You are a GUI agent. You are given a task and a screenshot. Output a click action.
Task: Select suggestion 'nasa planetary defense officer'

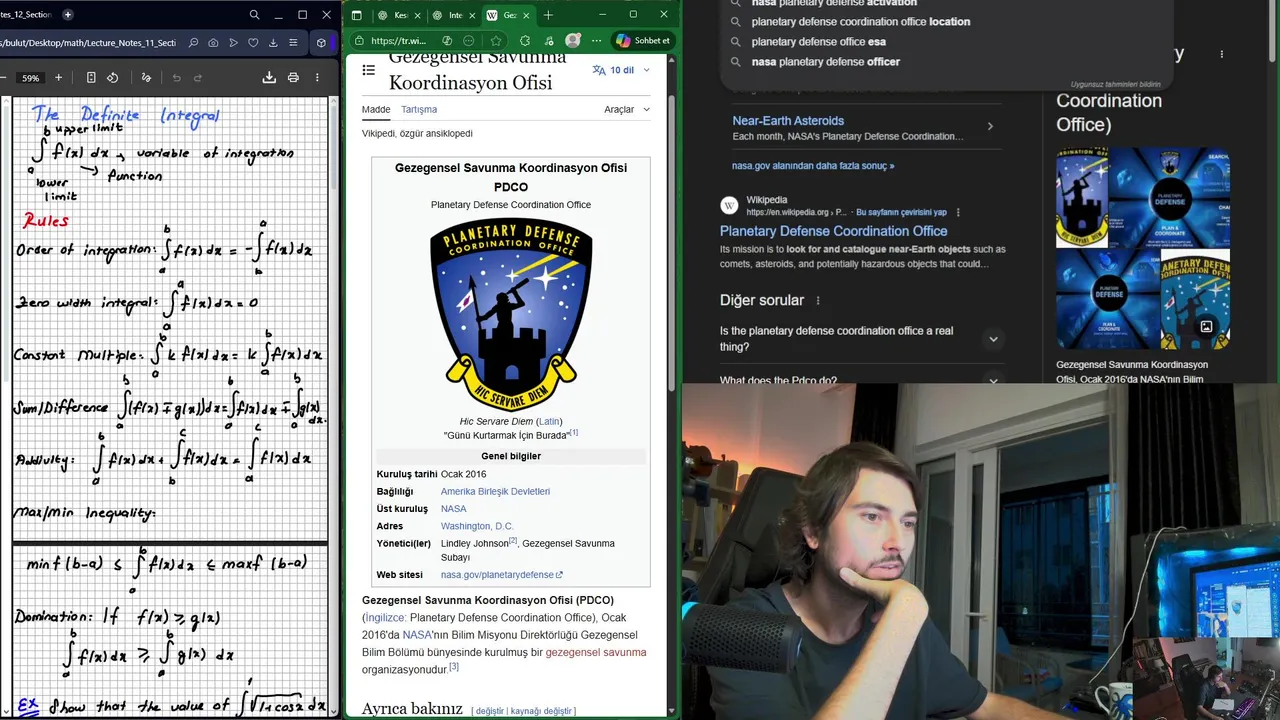pyautogui.click(x=825, y=61)
